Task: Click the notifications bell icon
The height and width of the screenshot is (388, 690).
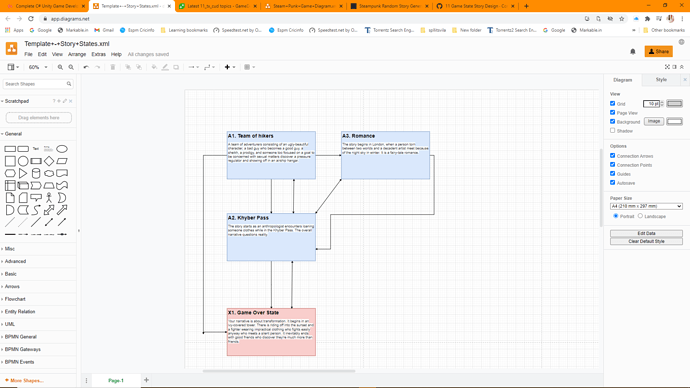Action: (633, 51)
